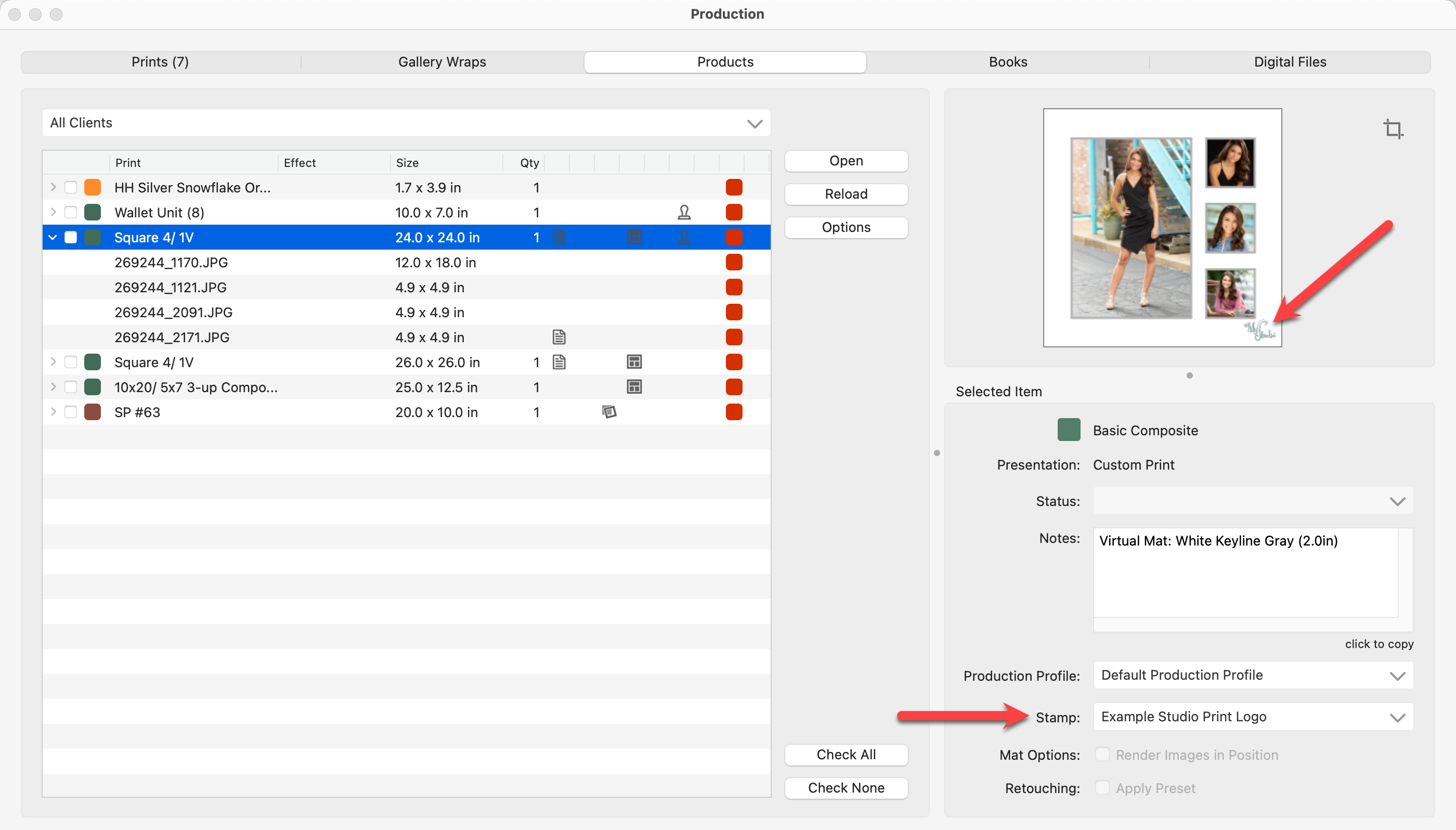The width and height of the screenshot is (1456, 830).
Task: Collapse the selected Square 4/1V row
Action: click(53, 237)
